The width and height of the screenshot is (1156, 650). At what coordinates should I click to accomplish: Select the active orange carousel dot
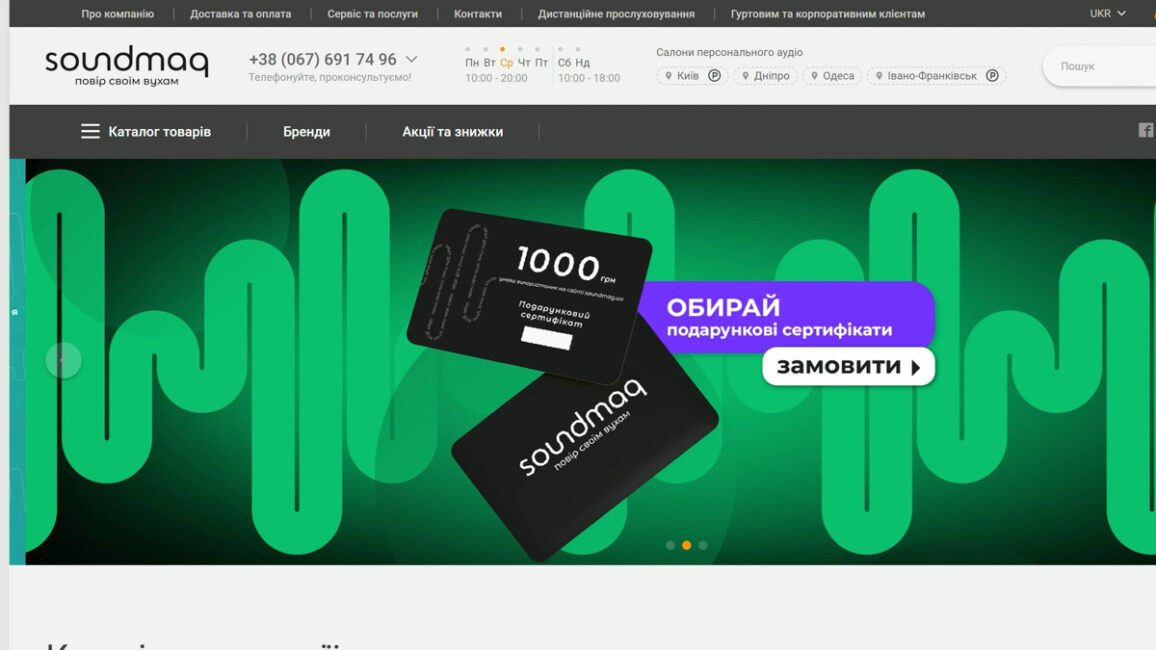(686, 545)
